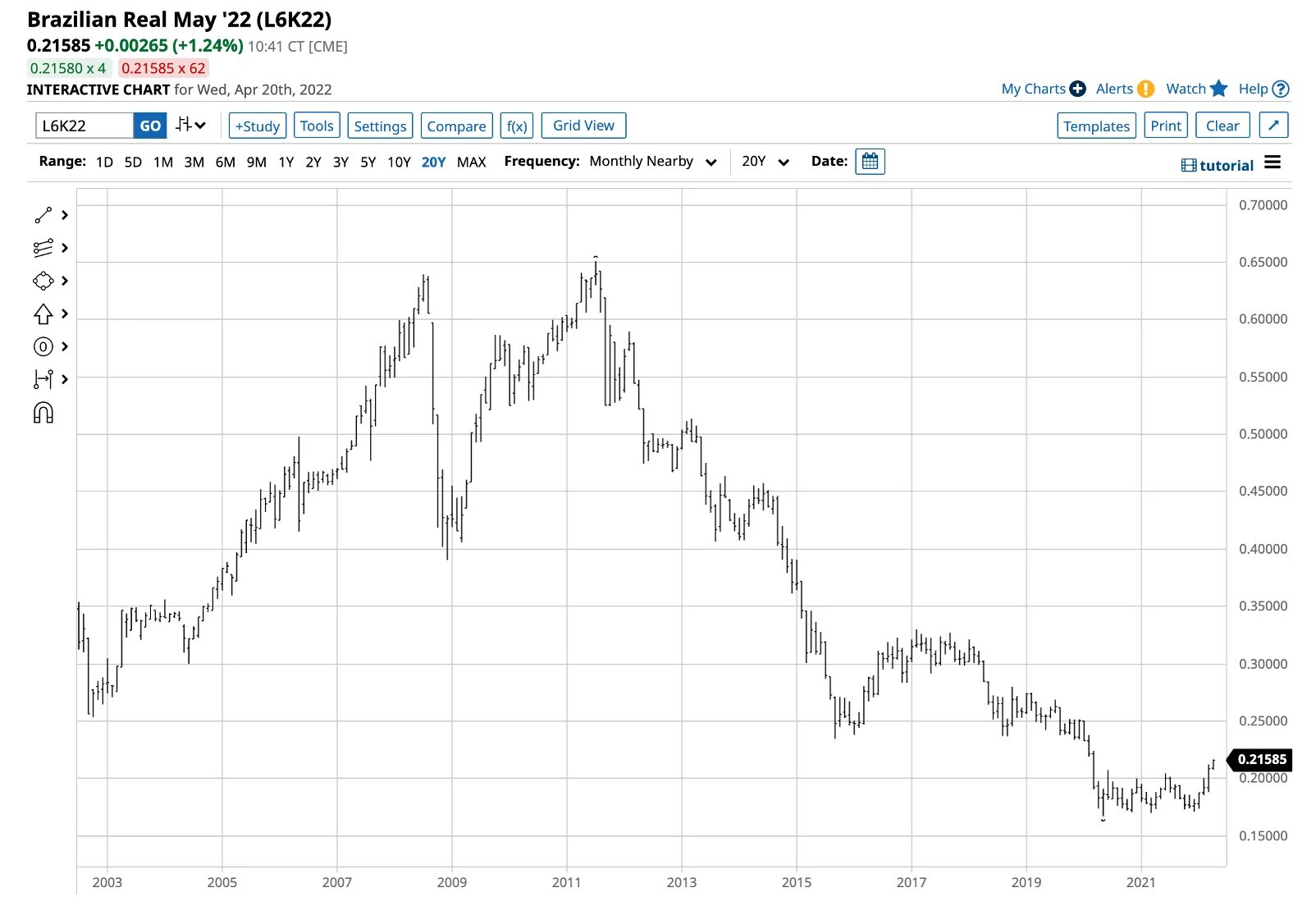Click the Watch star icon
Screen dimensions: 1316x906
click(x=1219, y=89)
